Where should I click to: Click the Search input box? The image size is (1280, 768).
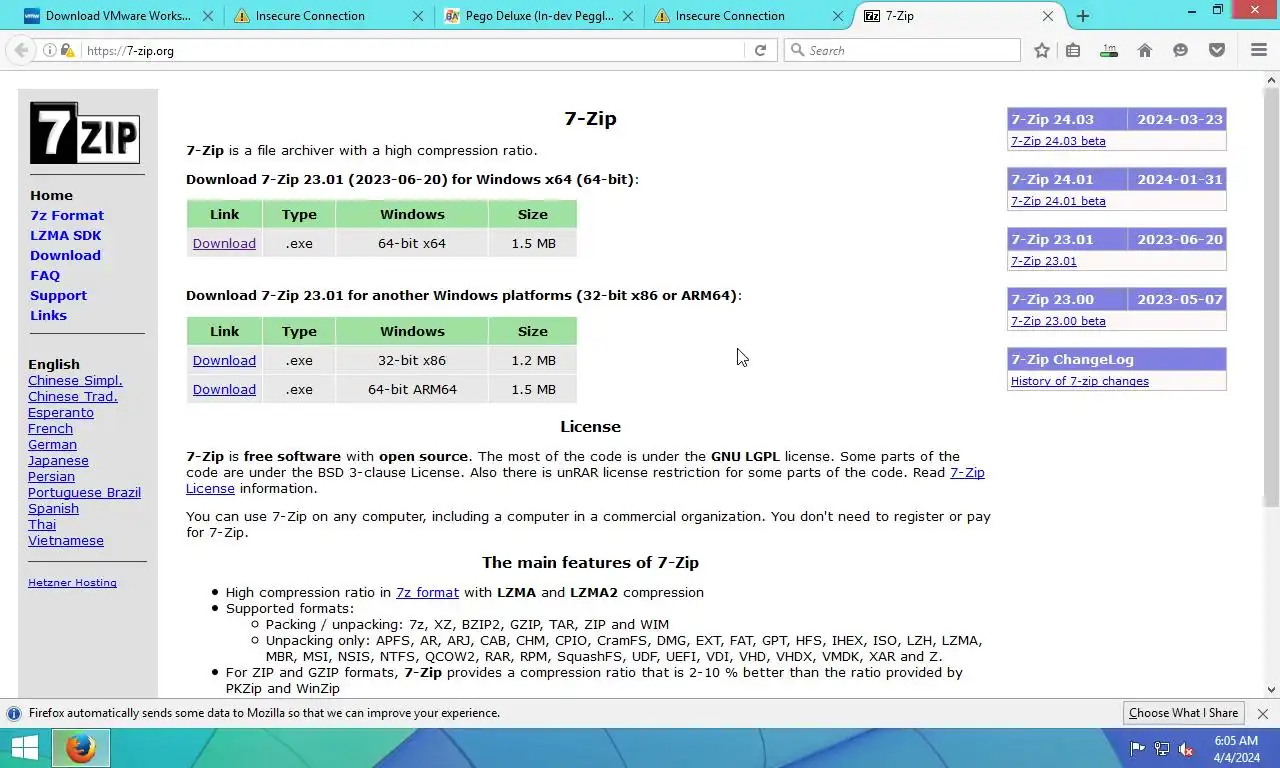902,50
